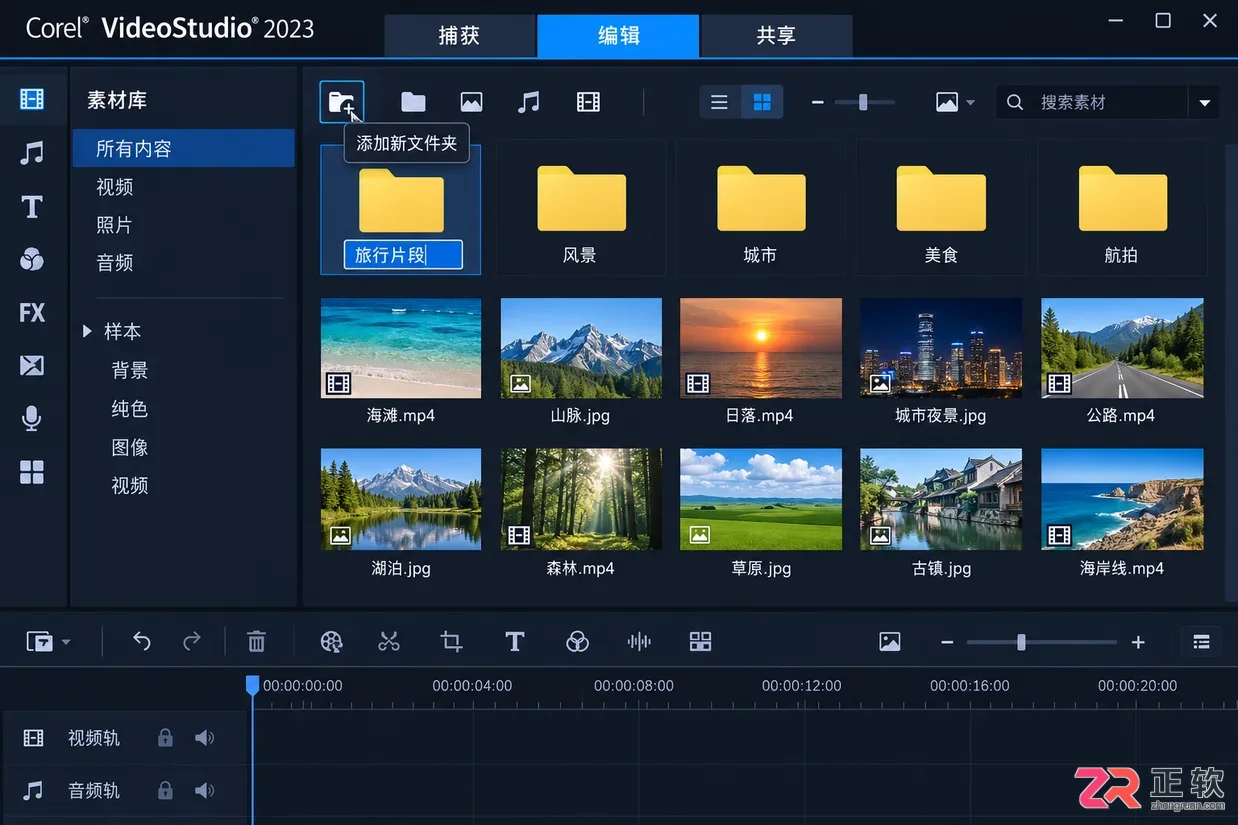Screen dimensions: 1238x825
Task: Select 背景 under 样本
Action: [130, 370]
